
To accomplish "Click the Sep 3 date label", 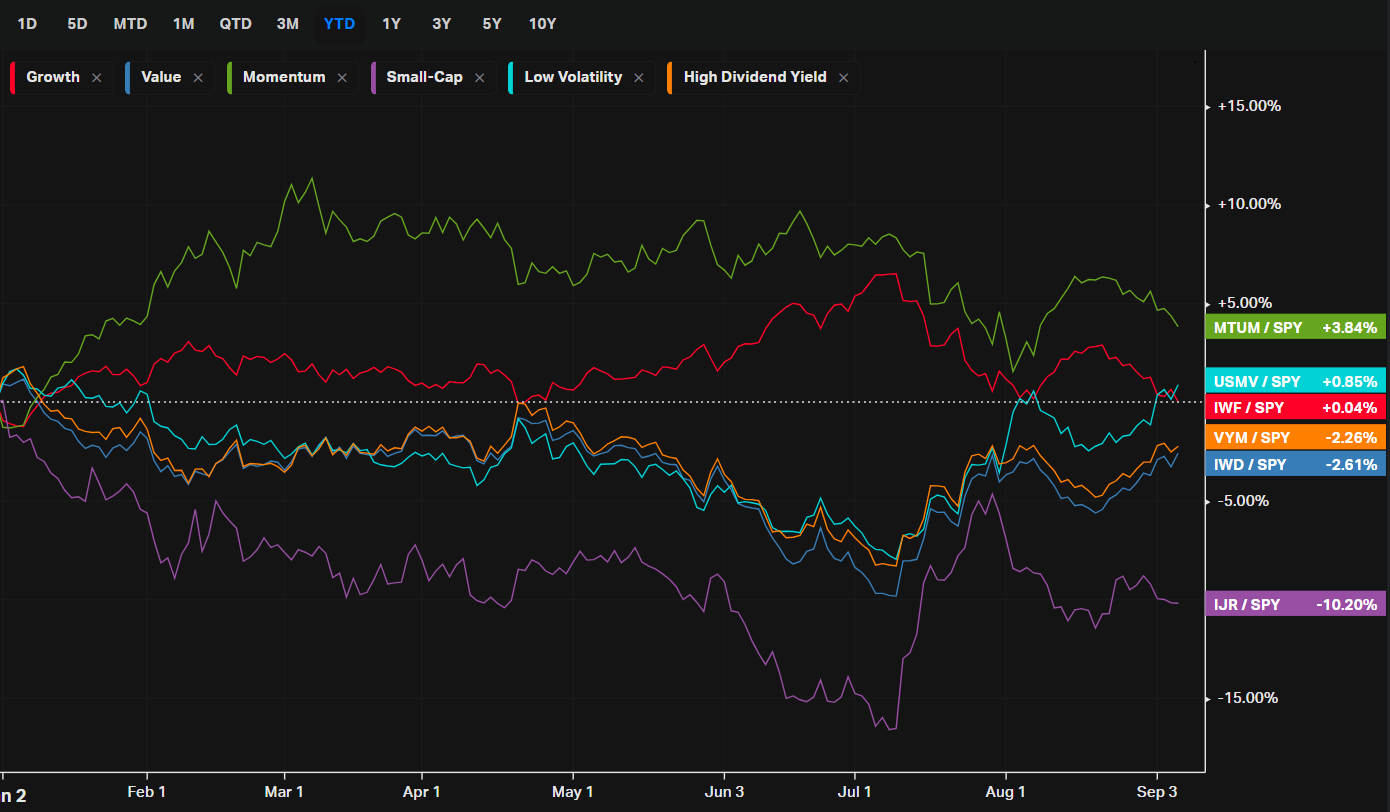I will click(1157, 792).
